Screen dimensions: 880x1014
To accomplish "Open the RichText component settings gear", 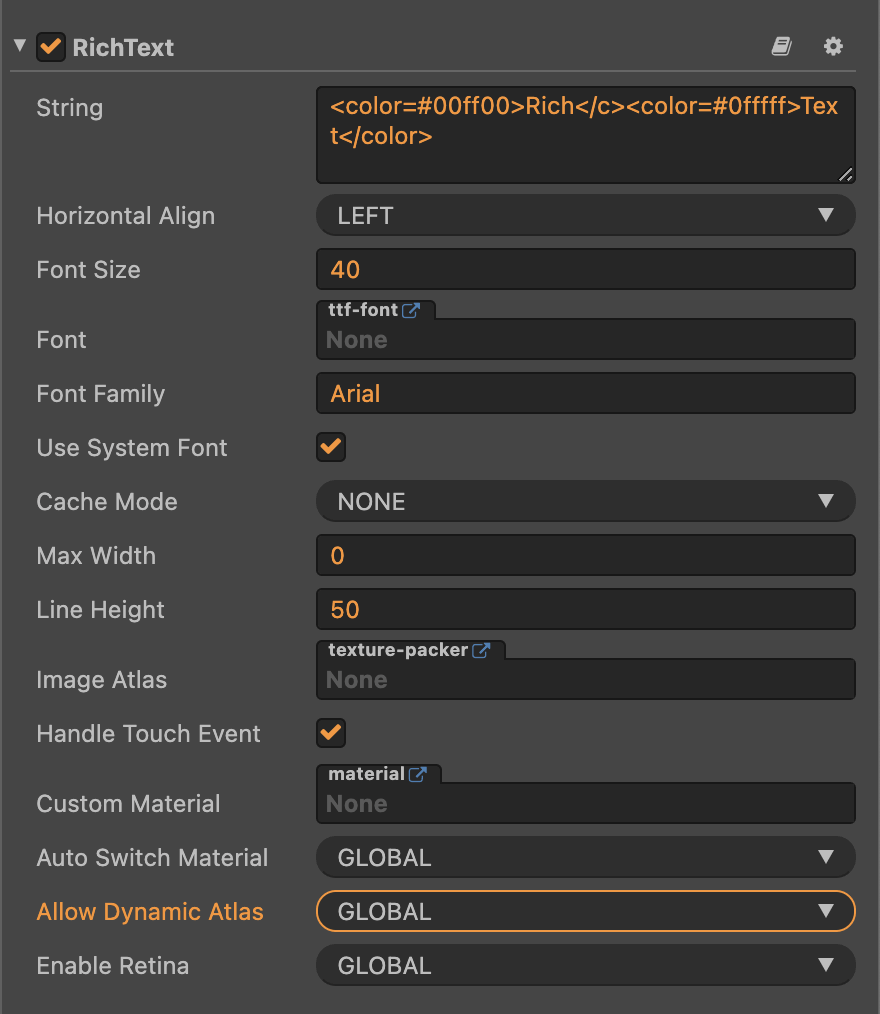I will click(833, 47).
